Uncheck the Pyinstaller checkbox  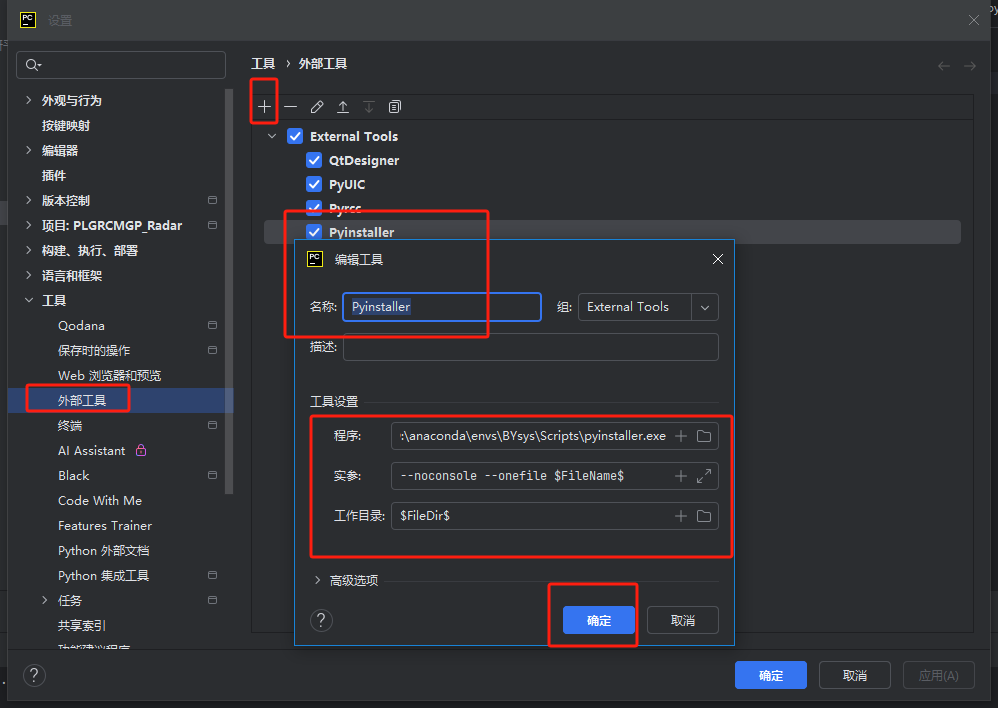[x=314, y=231]
